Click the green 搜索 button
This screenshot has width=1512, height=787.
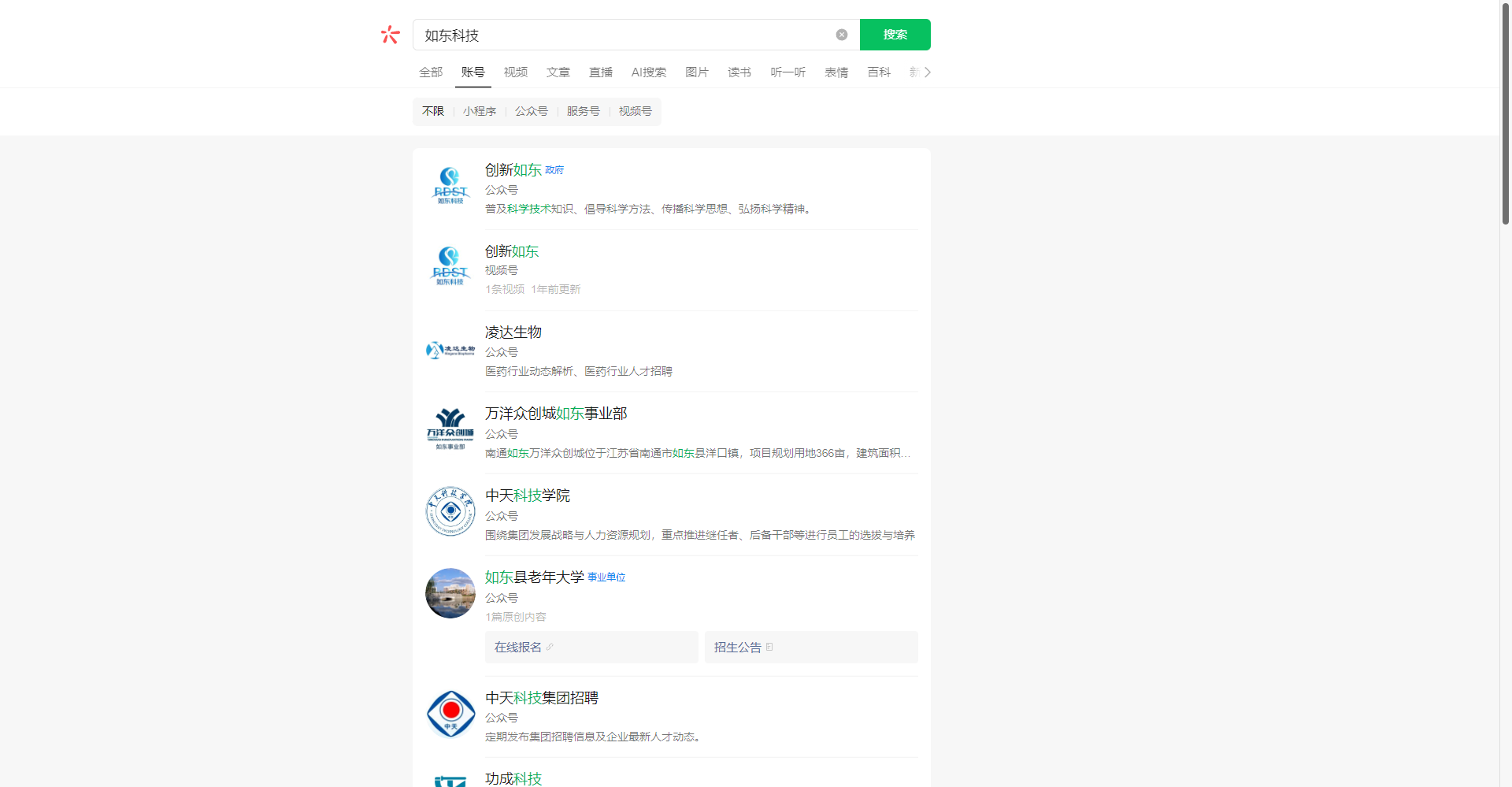click(895, 35)
